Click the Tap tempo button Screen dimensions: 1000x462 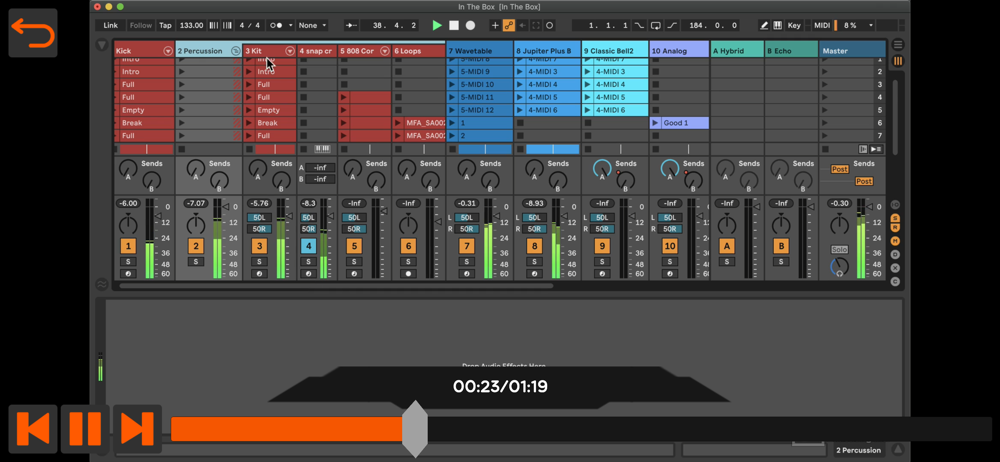pos(165,25)
